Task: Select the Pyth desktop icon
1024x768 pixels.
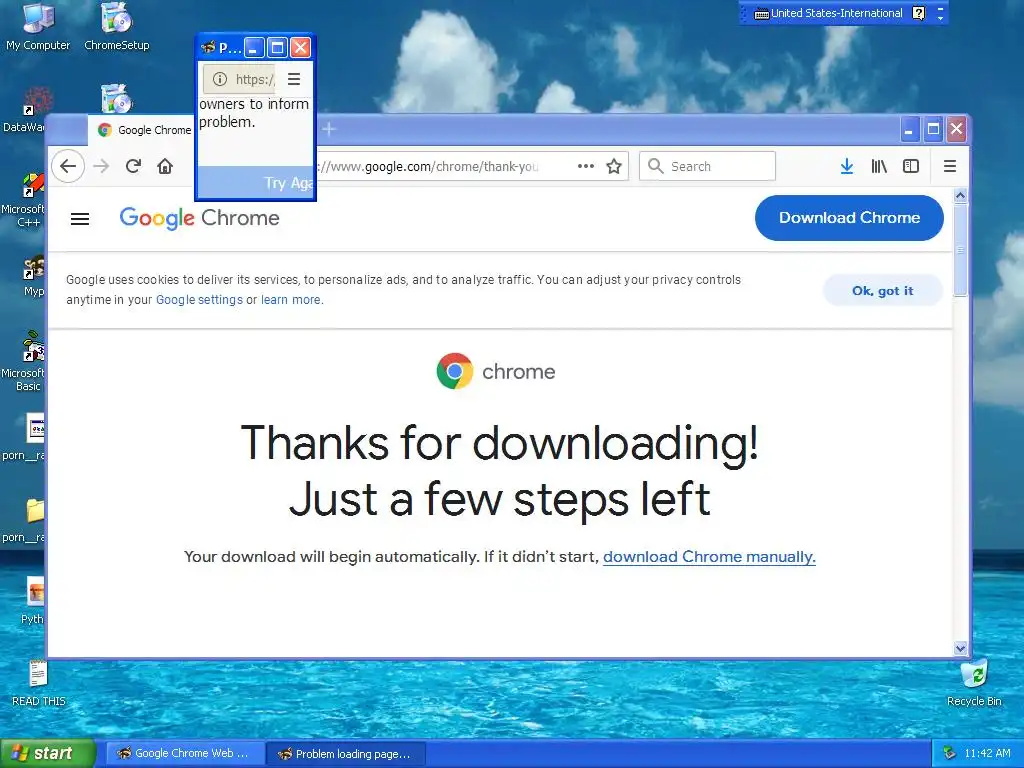Action: point(33,601)
